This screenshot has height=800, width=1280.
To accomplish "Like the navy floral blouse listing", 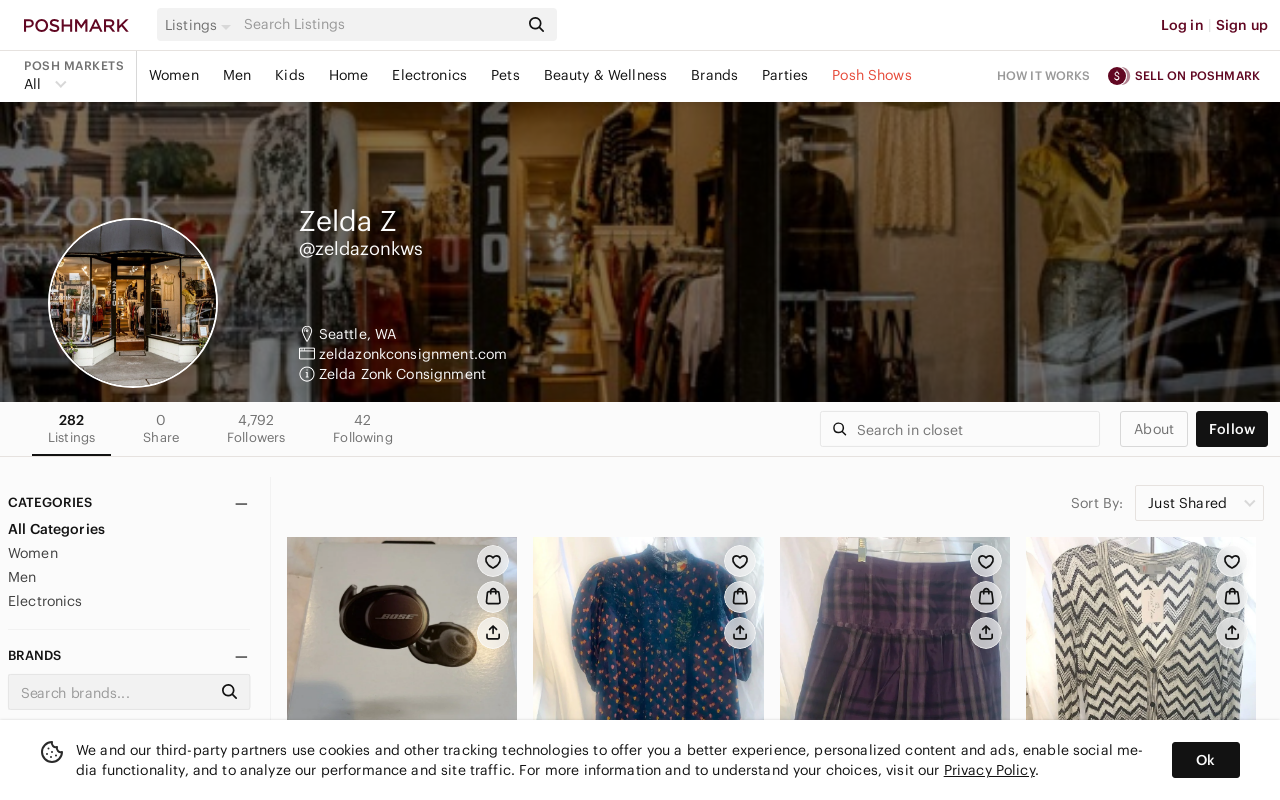I will tap(740, 562).
